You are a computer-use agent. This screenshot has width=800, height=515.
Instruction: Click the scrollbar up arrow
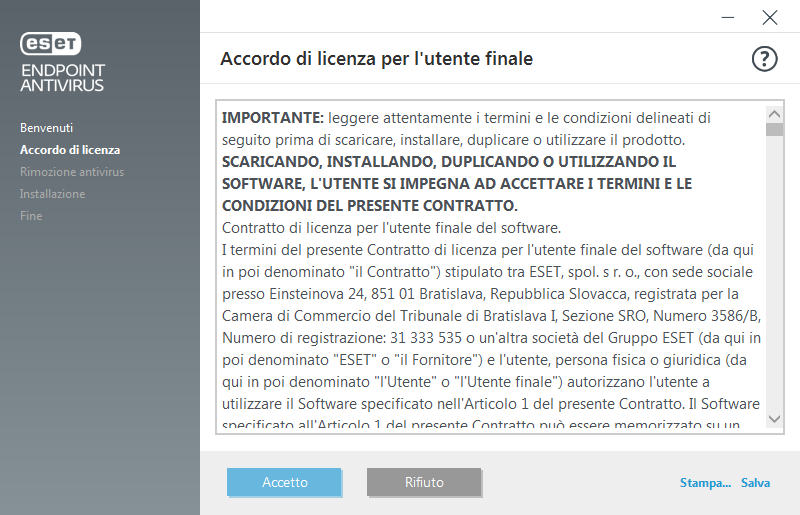(x=774, y=114)
